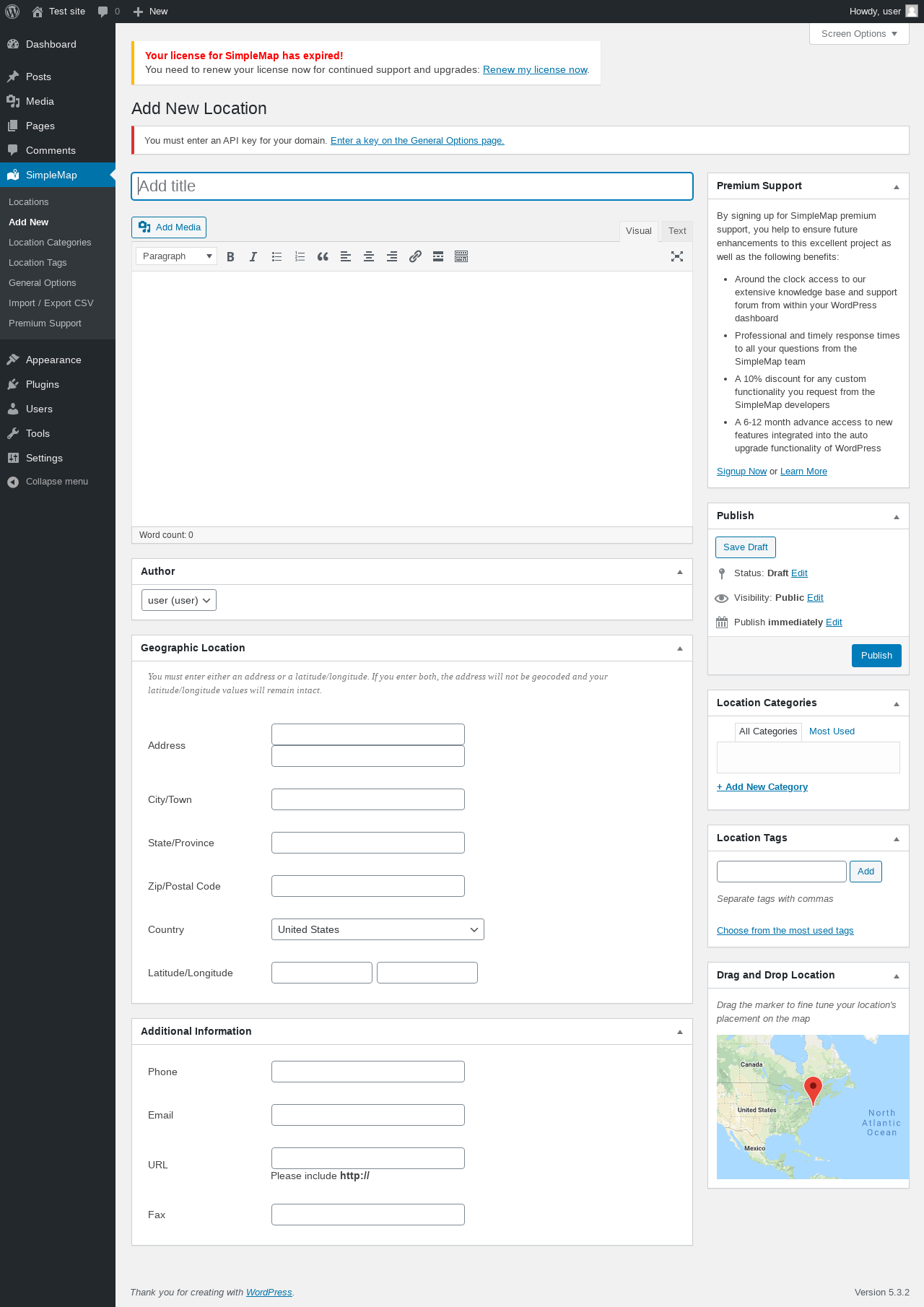Open Import / Export CSV submenu item
Image resolution: width=924 pixels, height=1307 pixels.
click(51, 303)
